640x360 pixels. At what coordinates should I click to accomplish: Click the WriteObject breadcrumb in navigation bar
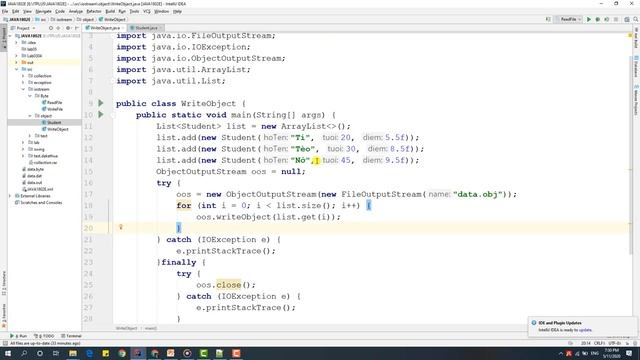click(112, 19)
